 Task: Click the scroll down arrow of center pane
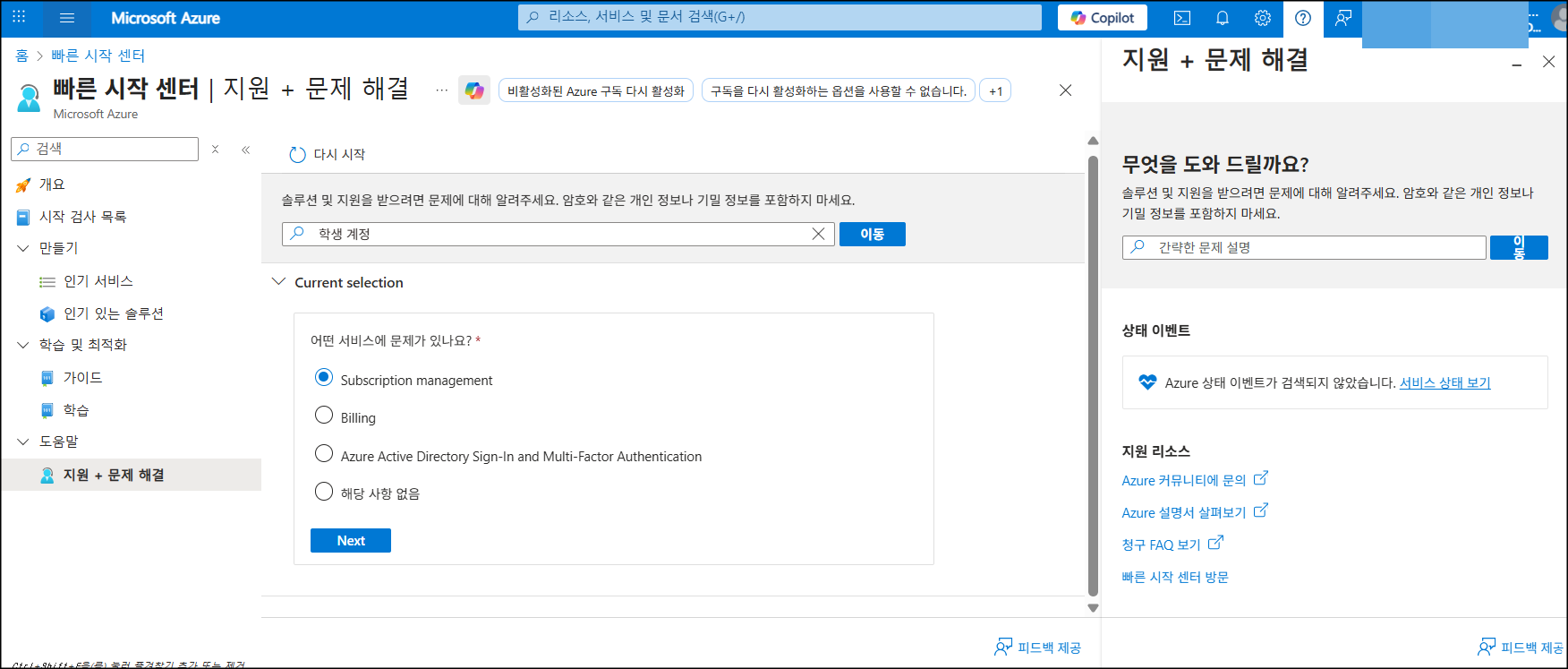[1093, 608]
